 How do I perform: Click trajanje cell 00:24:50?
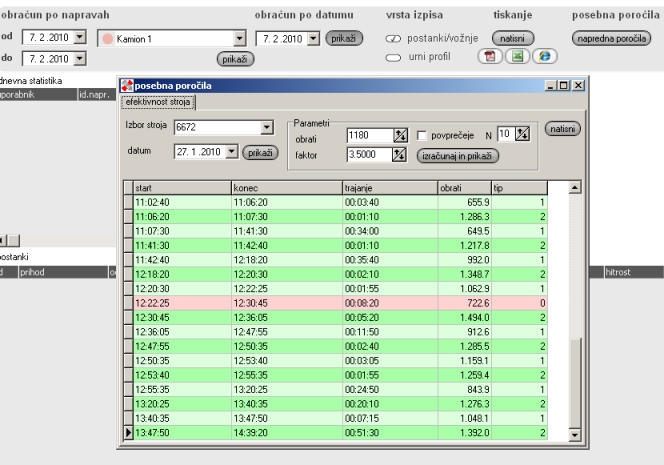click(390, 390)
